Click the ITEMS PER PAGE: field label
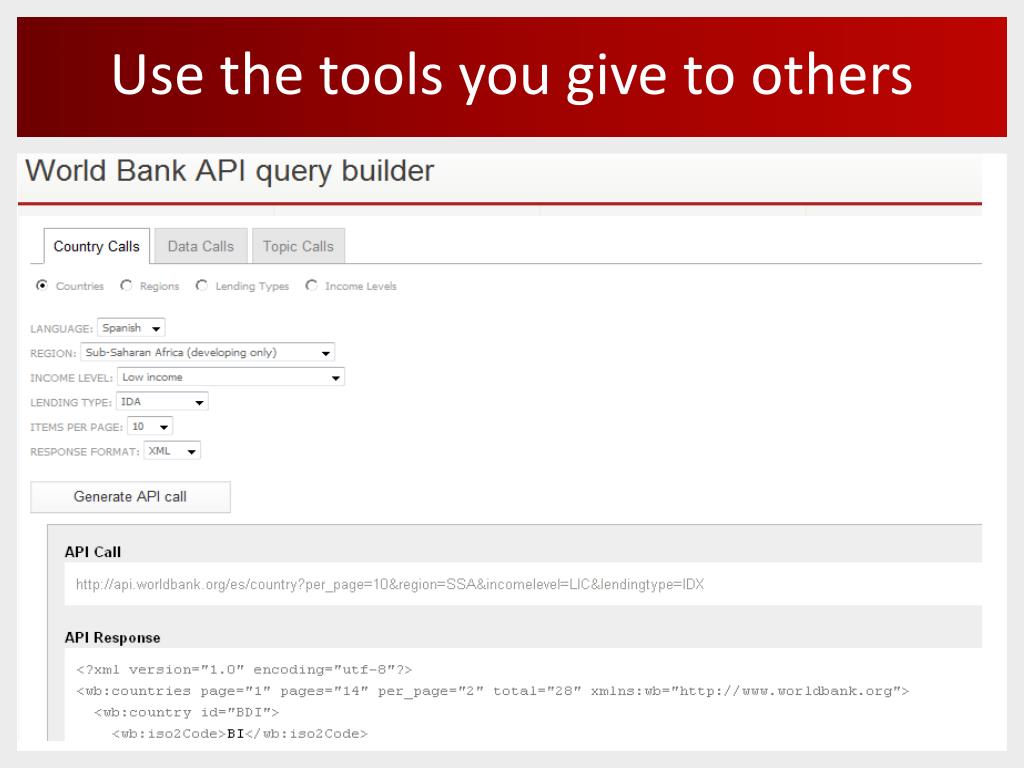 tap(76, 427)
